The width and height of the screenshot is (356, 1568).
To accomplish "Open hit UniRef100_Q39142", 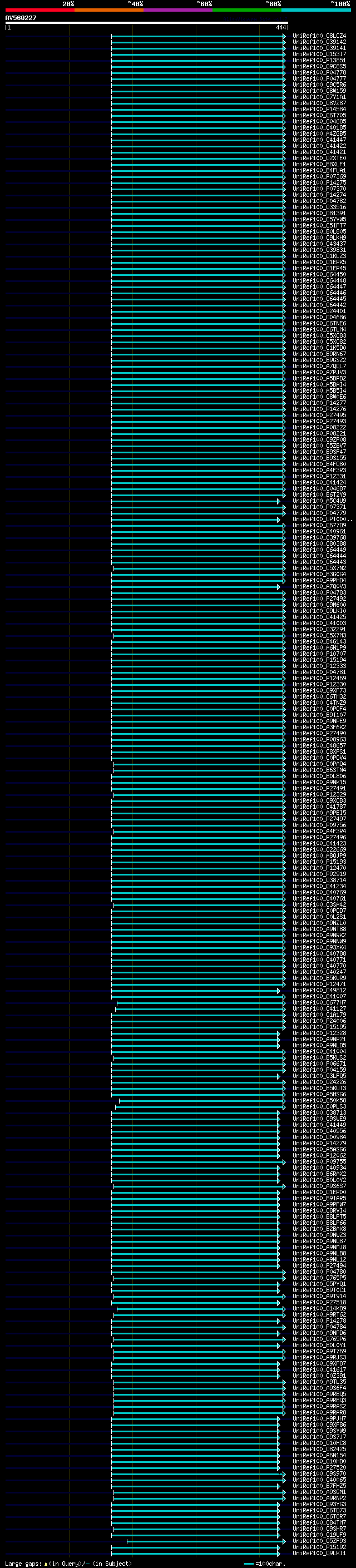I will pos(319,42).
